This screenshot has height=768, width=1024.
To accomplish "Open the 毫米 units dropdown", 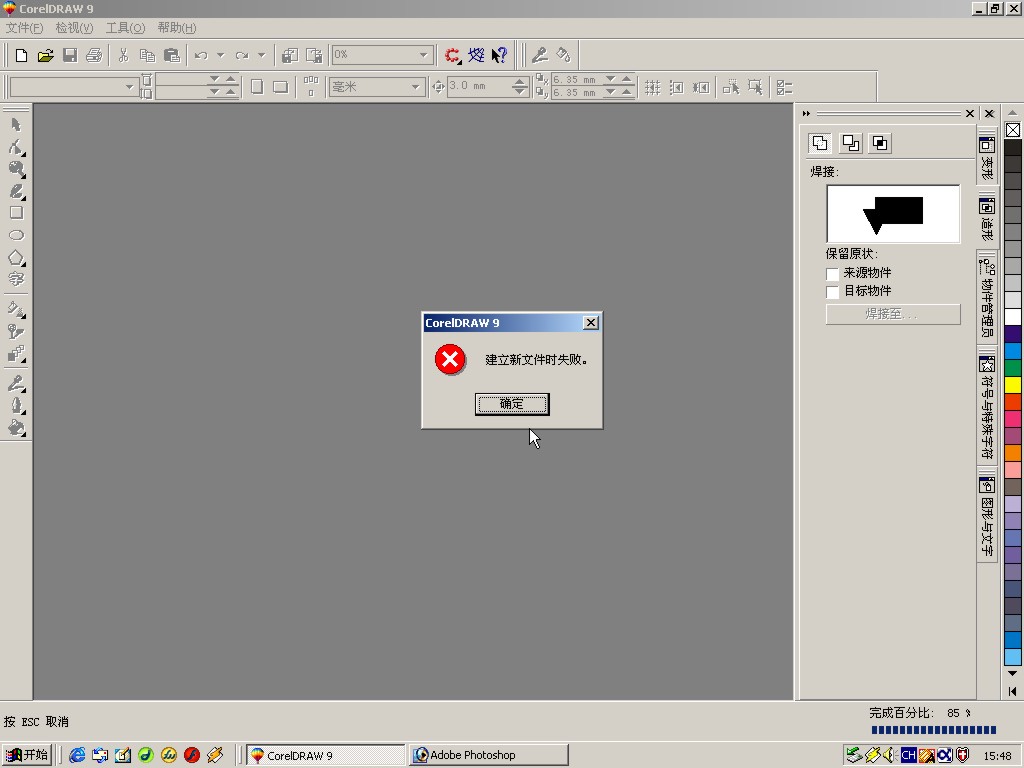I will (x=415, y=87).
